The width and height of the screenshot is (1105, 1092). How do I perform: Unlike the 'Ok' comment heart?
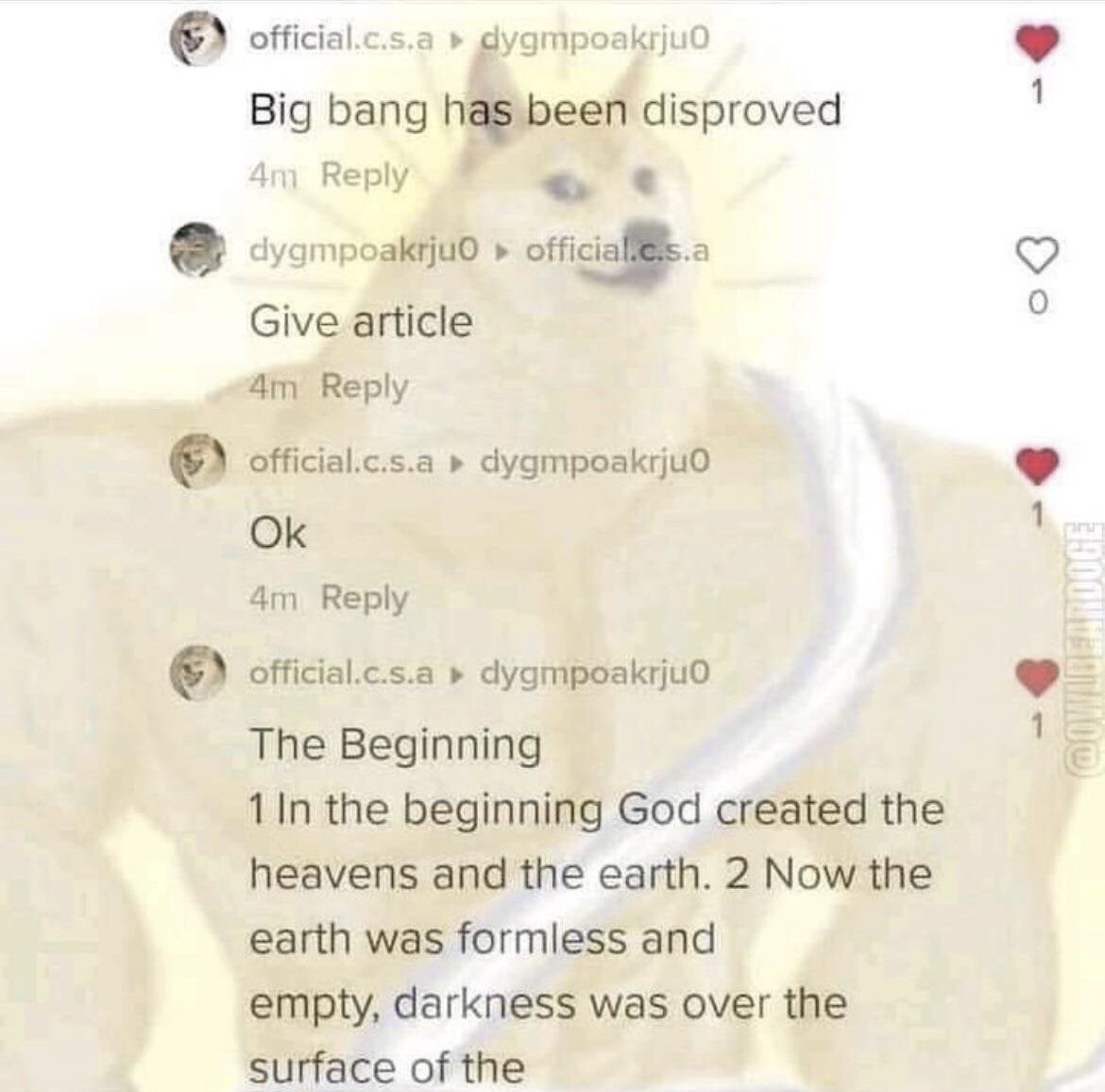click(x=1037, y=466)
